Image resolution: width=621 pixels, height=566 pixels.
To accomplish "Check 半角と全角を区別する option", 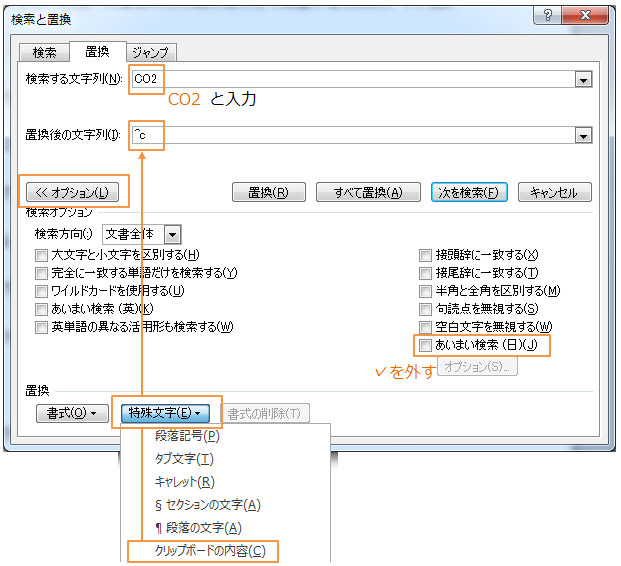I will [x=425, y=291].
